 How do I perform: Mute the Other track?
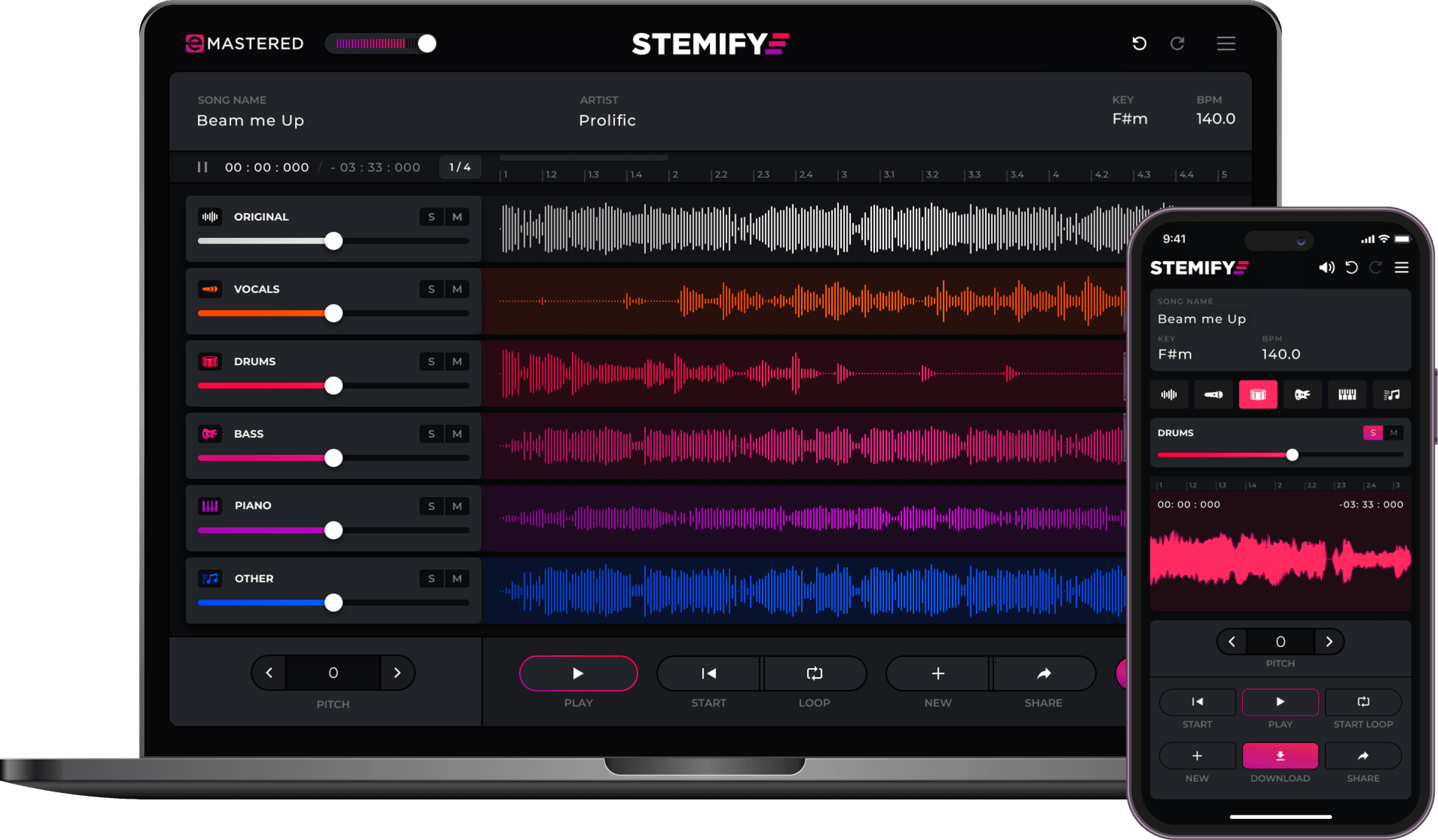[x=457, y=578]
